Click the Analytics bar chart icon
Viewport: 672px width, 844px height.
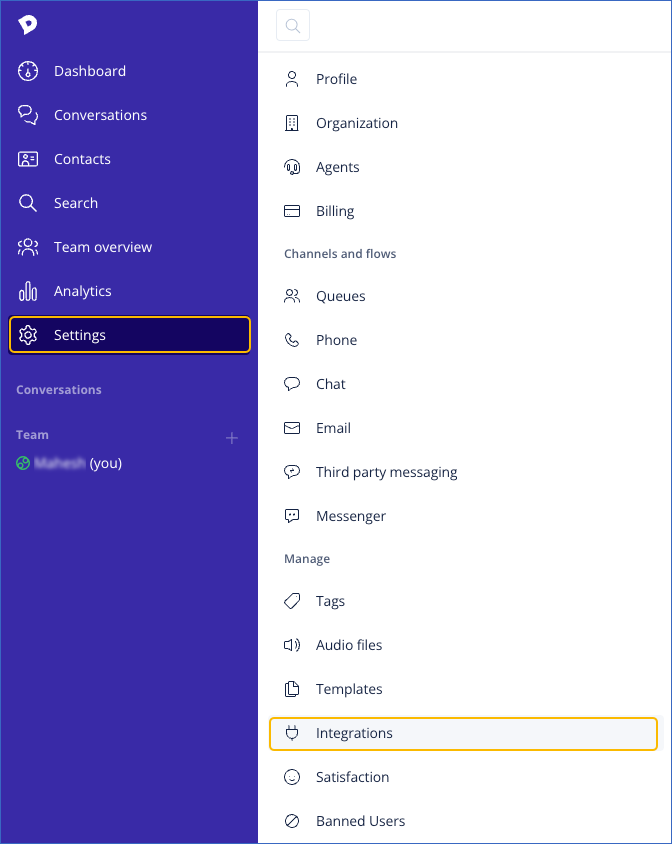[x=28, y=291]
